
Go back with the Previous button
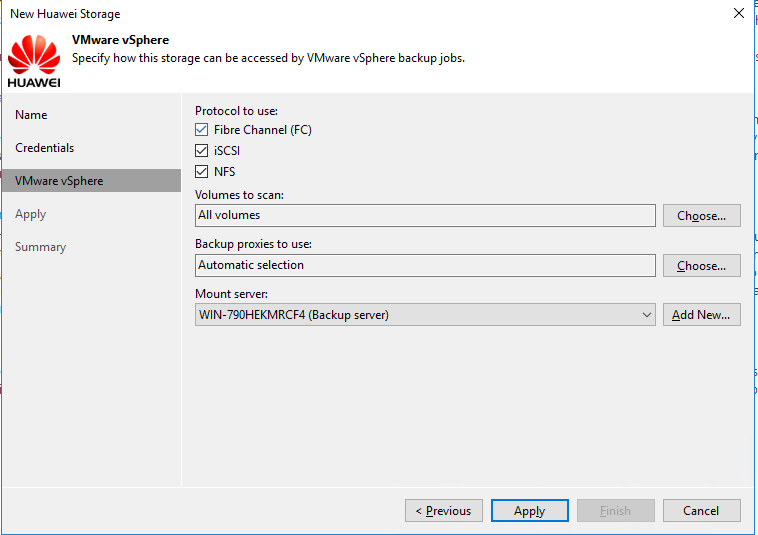coord(443,510)
